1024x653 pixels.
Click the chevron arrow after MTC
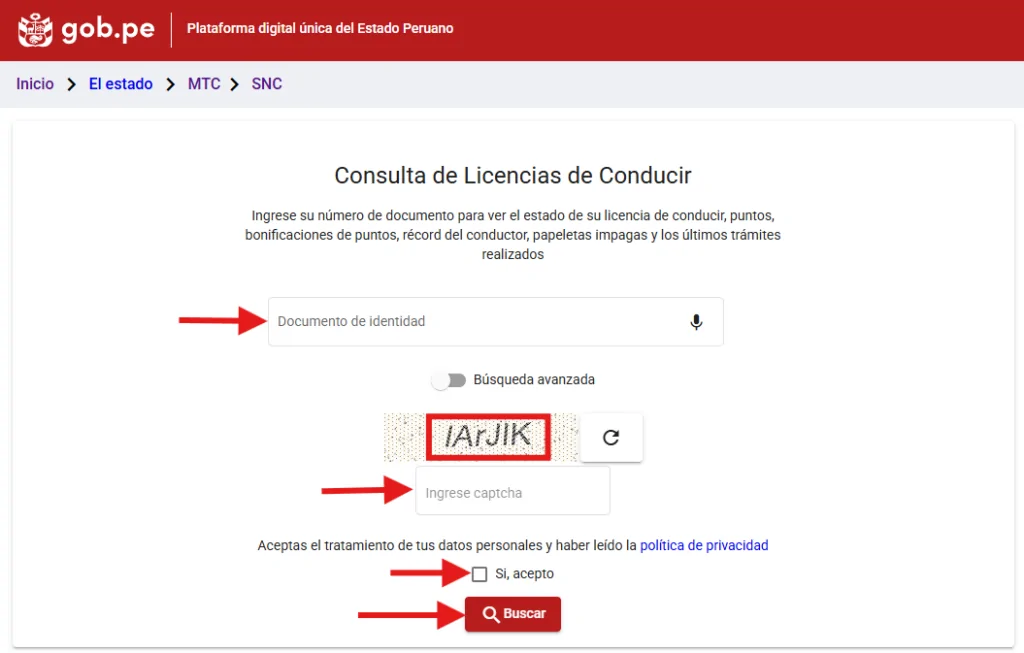pos(235,84)
